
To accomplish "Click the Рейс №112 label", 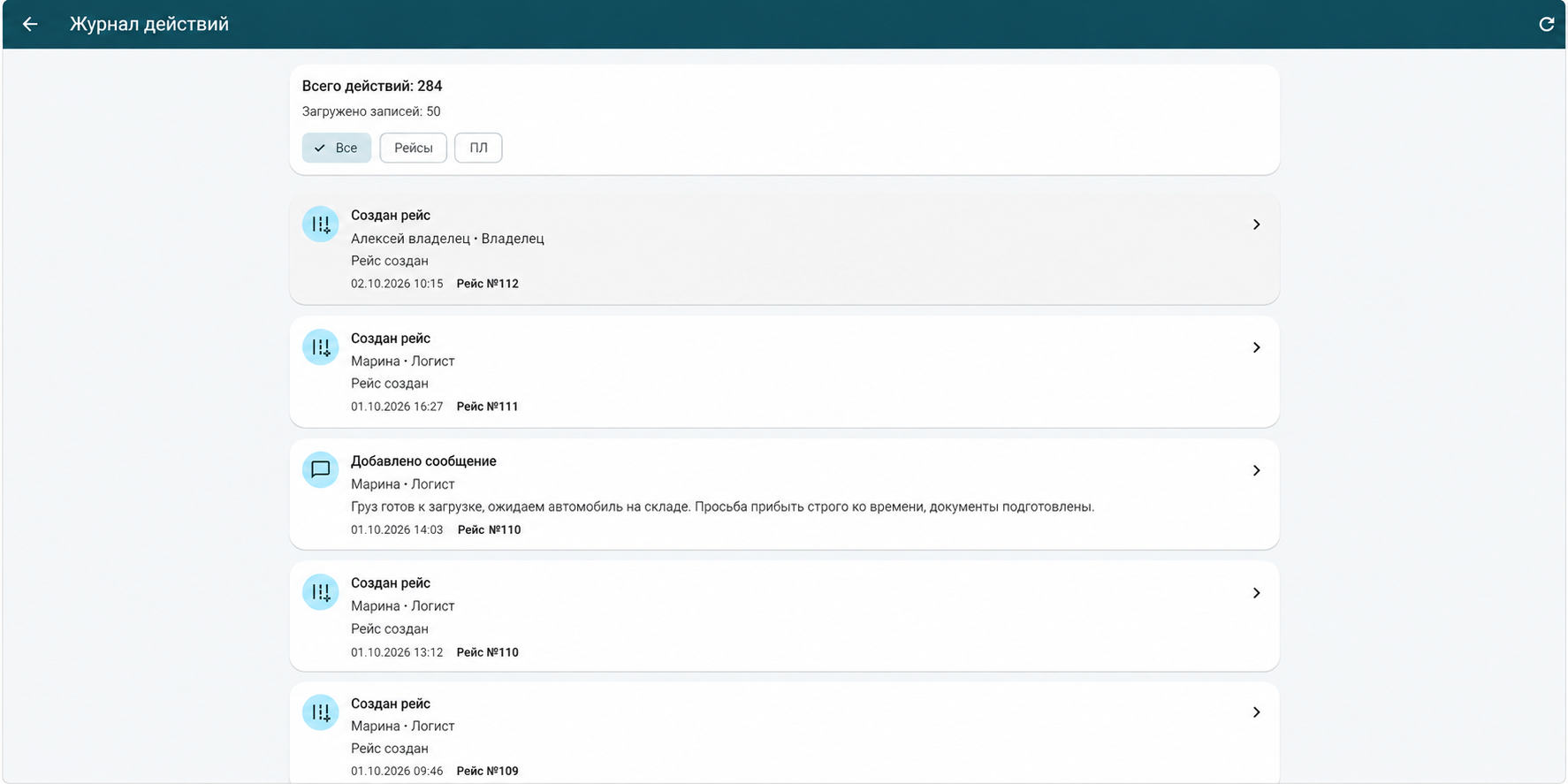I will pyautogui.click(x=488, y=284).
